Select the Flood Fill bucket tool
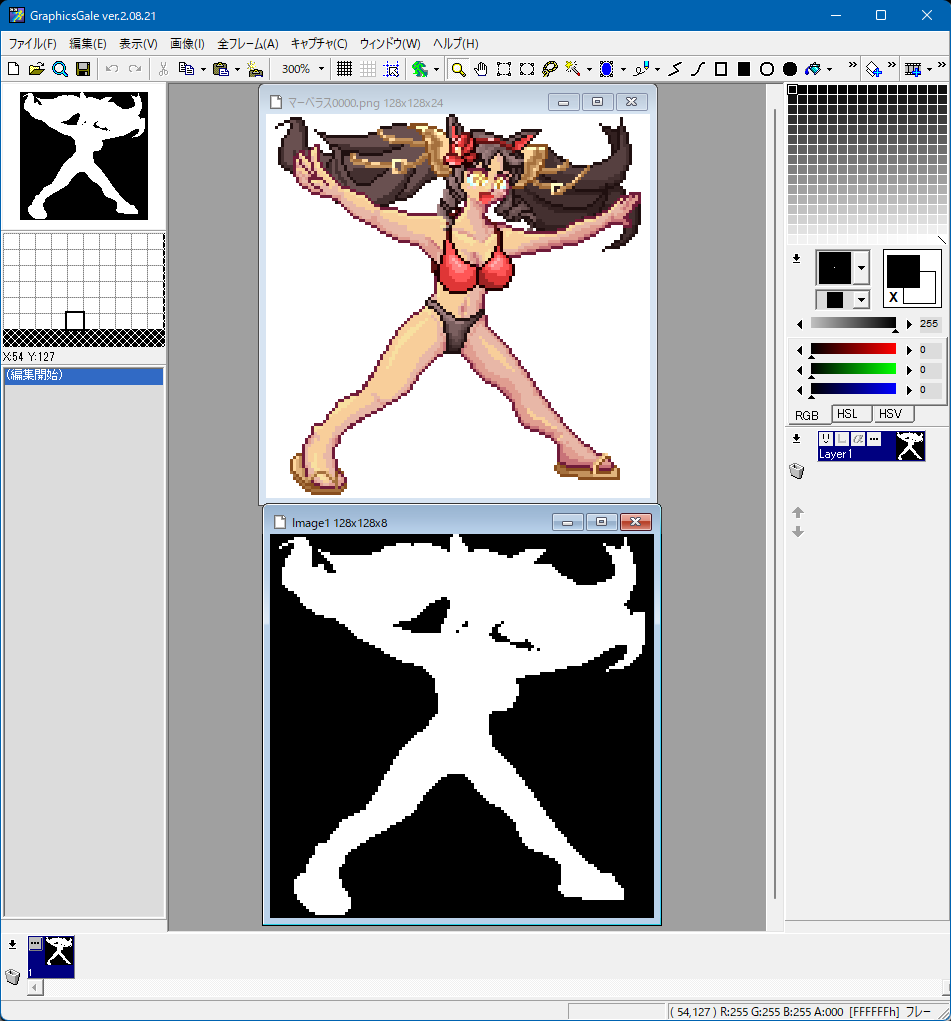This screenshot has height=1021, width=951. pos(813,68)
